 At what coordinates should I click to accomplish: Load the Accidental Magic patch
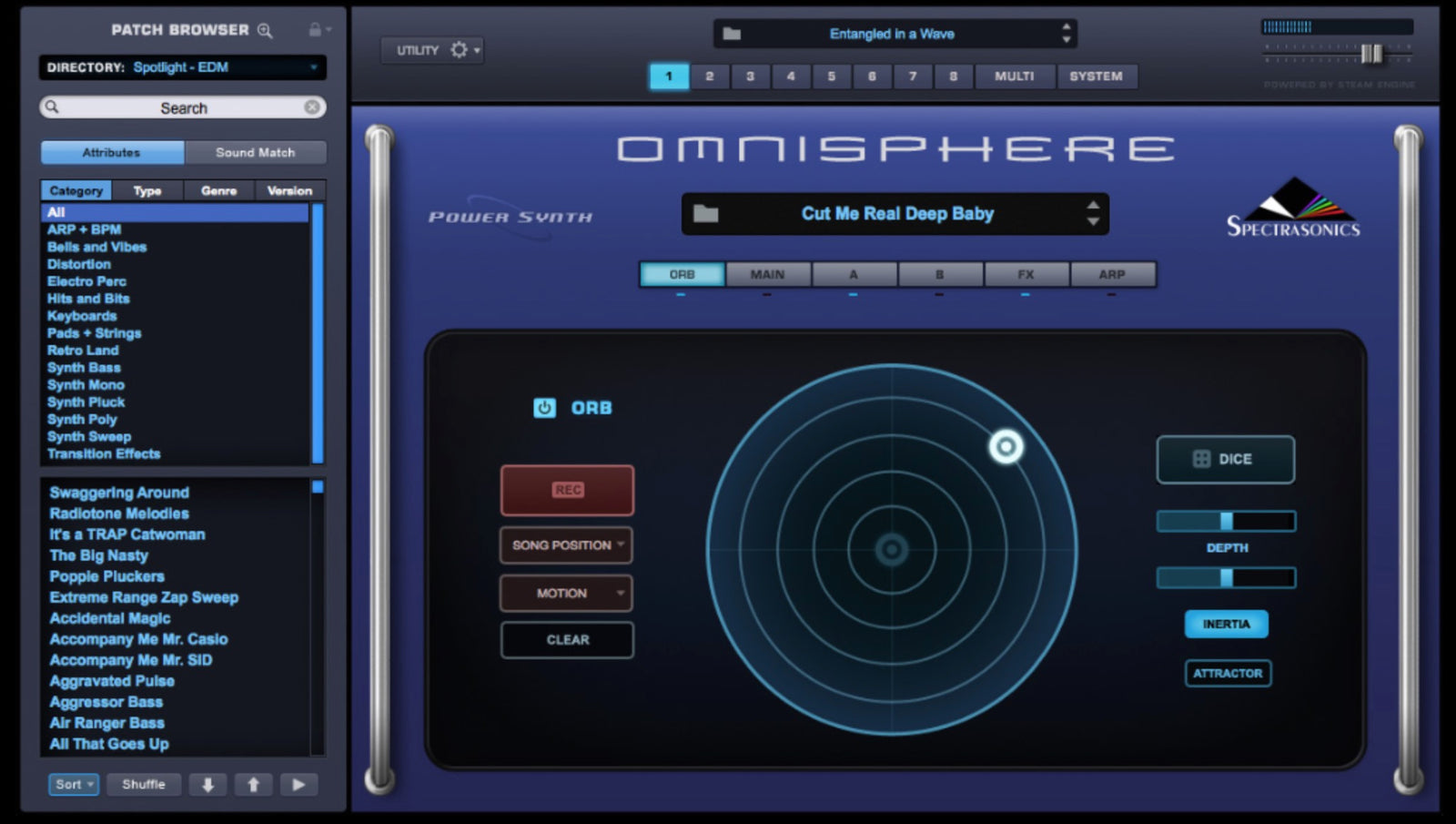coord(110,618)
